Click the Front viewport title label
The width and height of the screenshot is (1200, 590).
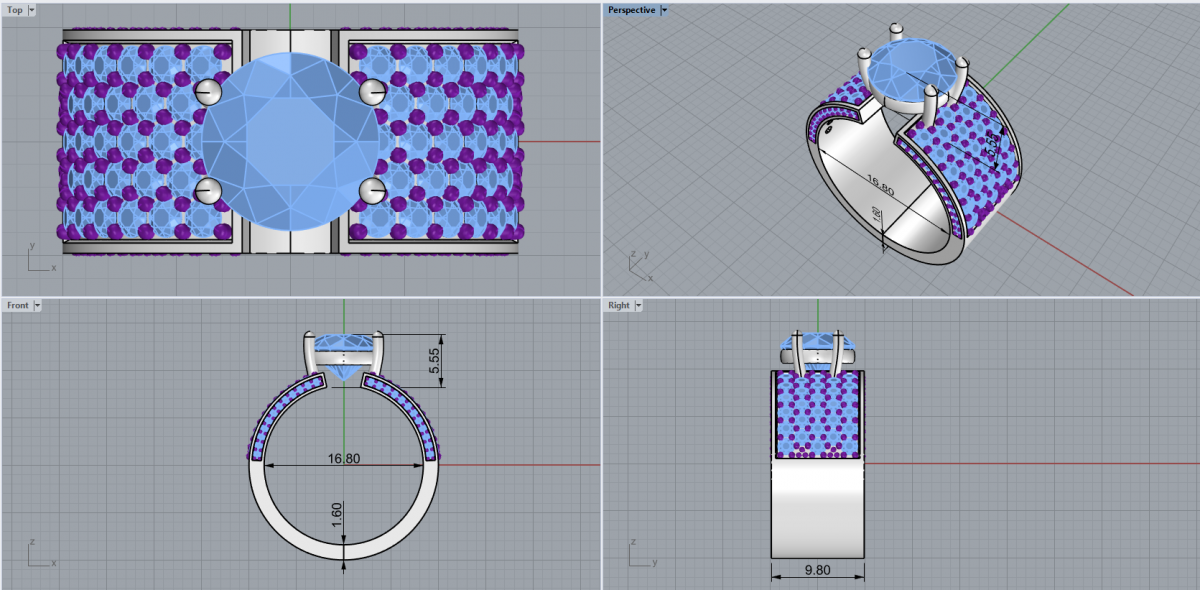[x=18, y=305]
